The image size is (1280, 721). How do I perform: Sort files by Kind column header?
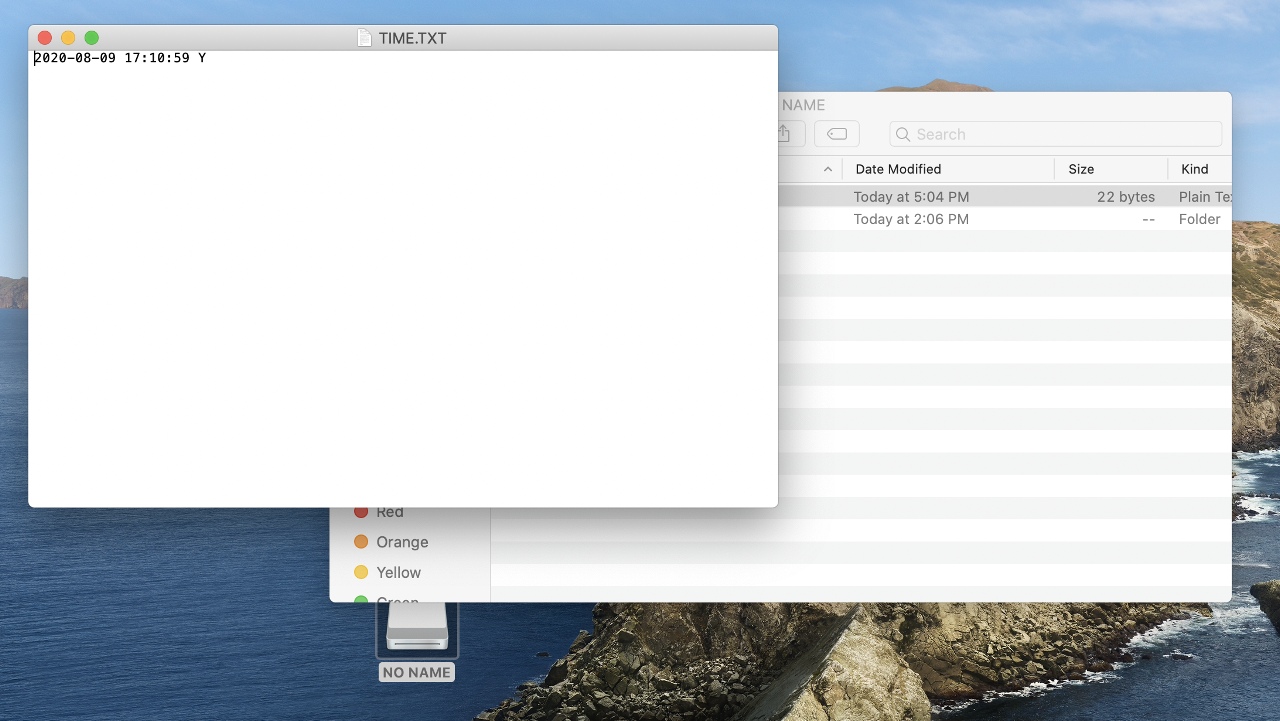1194,169
